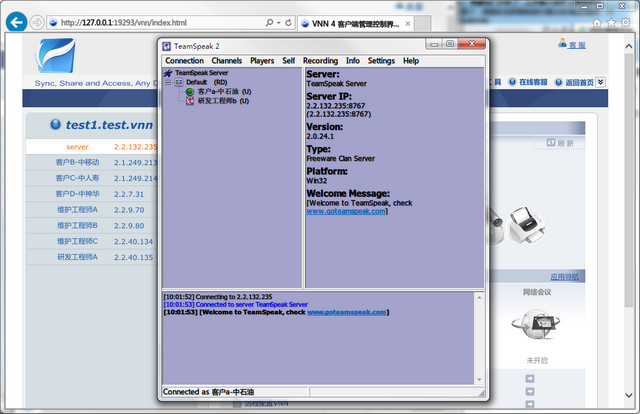640x414 pixels.
Task: Open the Self menu
Action: (x=289, y=61)
